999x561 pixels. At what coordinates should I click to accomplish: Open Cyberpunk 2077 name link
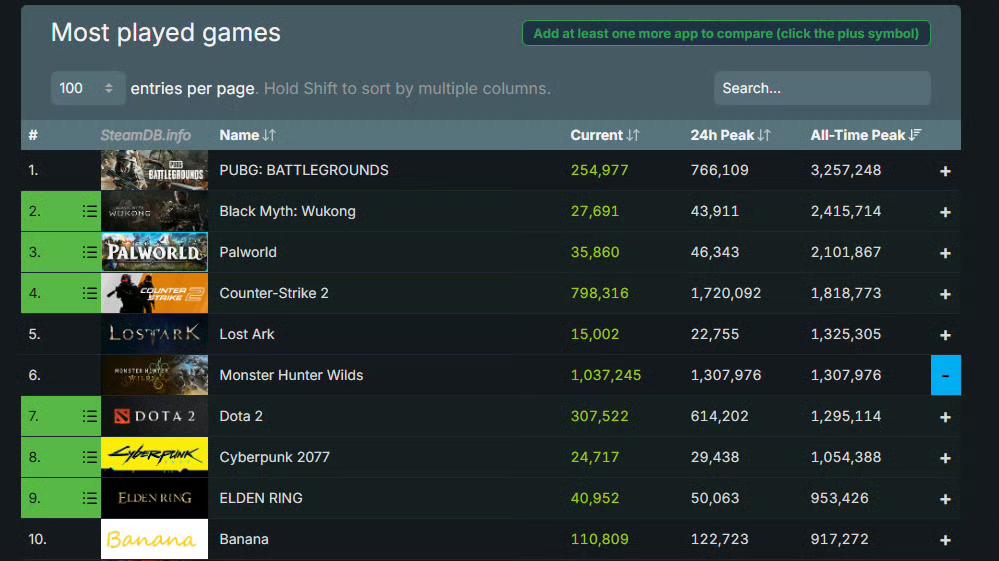[275, 457]
